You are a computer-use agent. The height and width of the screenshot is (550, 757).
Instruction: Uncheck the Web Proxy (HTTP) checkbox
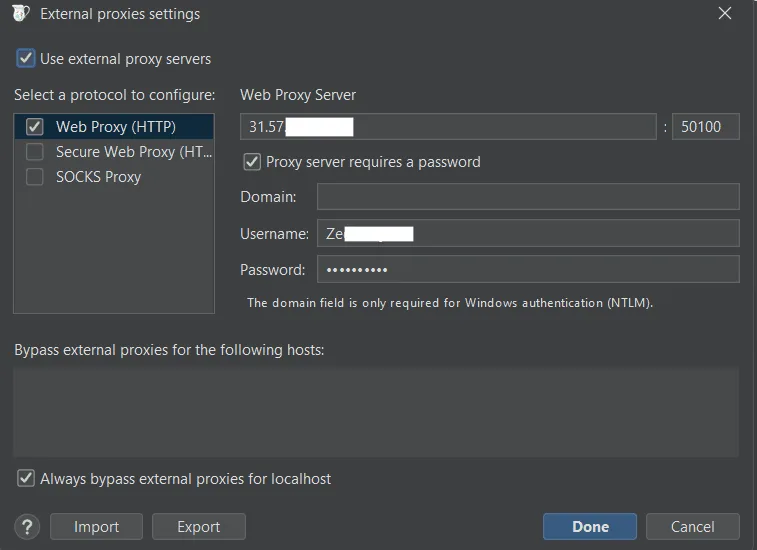[34, 127]
